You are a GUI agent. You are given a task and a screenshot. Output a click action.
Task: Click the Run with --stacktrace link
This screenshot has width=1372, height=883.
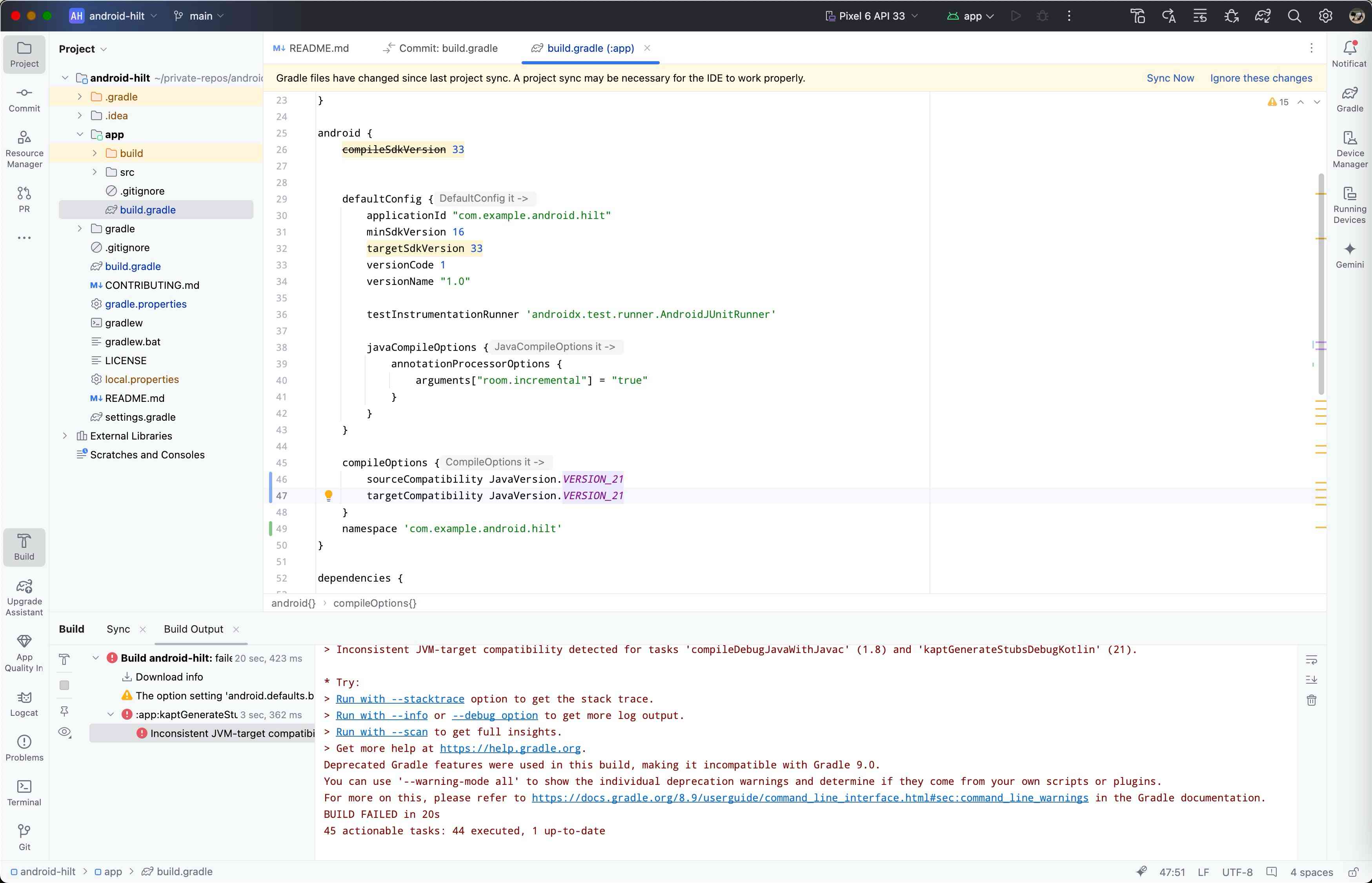pos(399,699)
